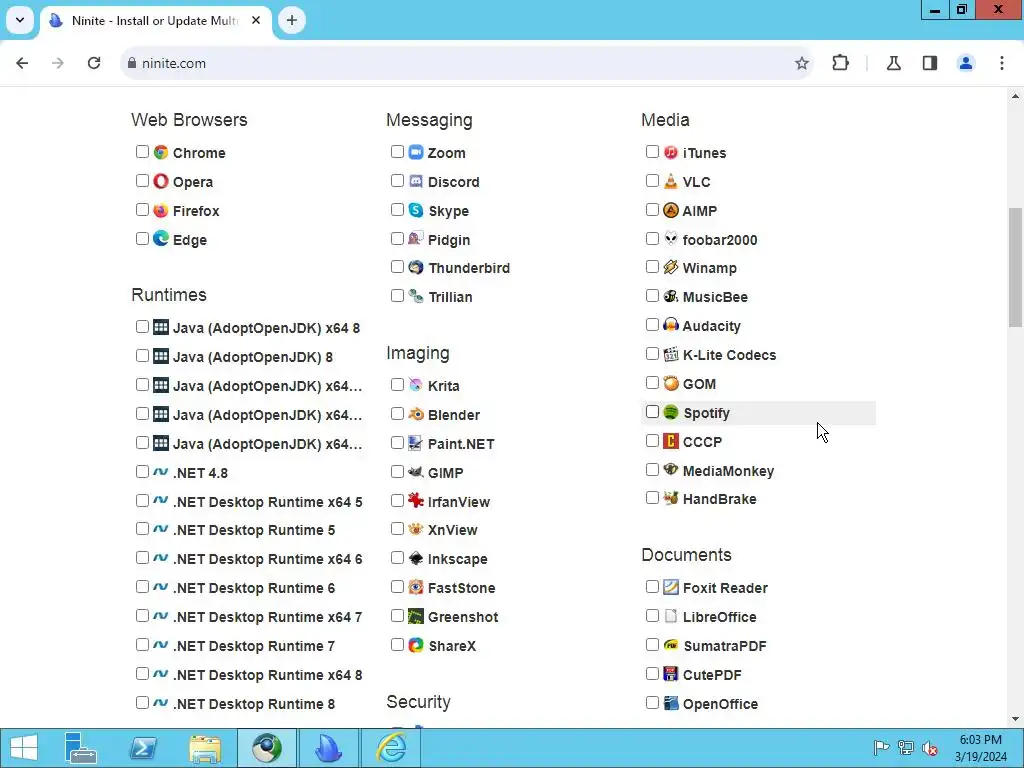
Task: Click the Edge logo icon
Action: coord(161,239)
